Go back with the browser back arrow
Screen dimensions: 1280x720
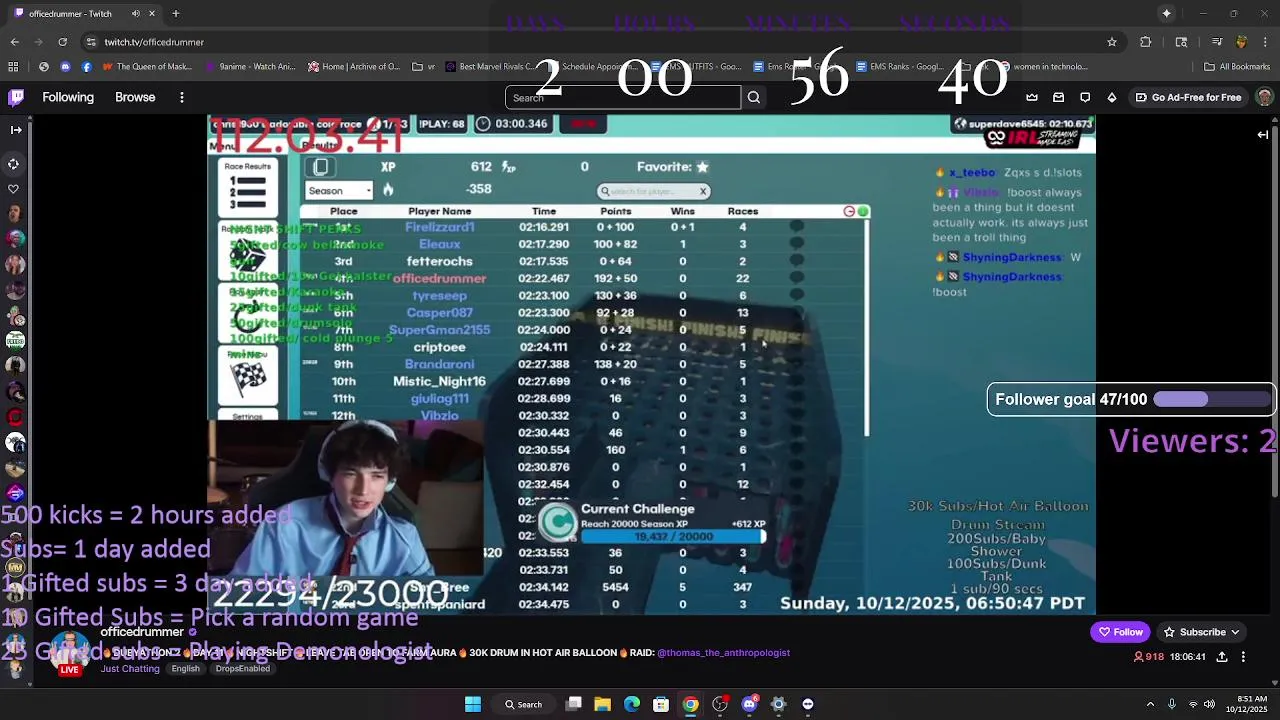coord(14,42)
